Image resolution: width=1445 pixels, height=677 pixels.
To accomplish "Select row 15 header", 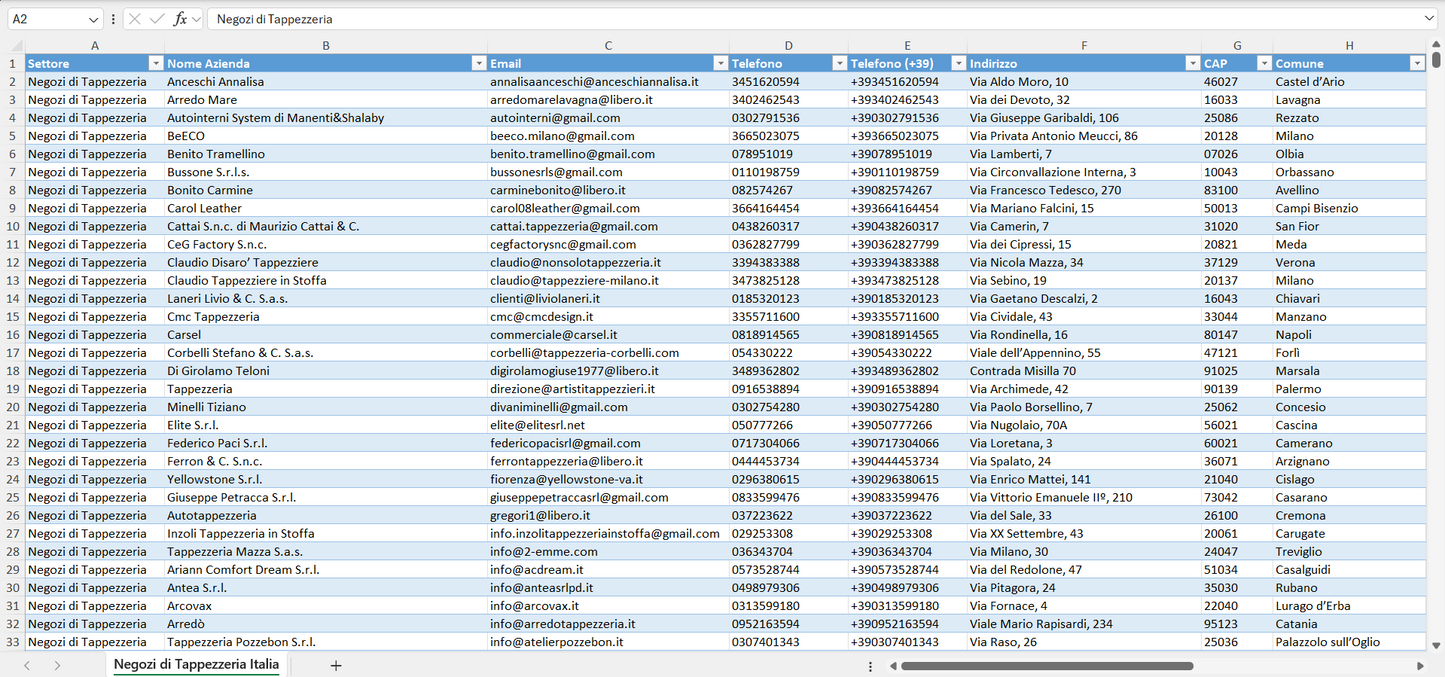I will point(12,317).
